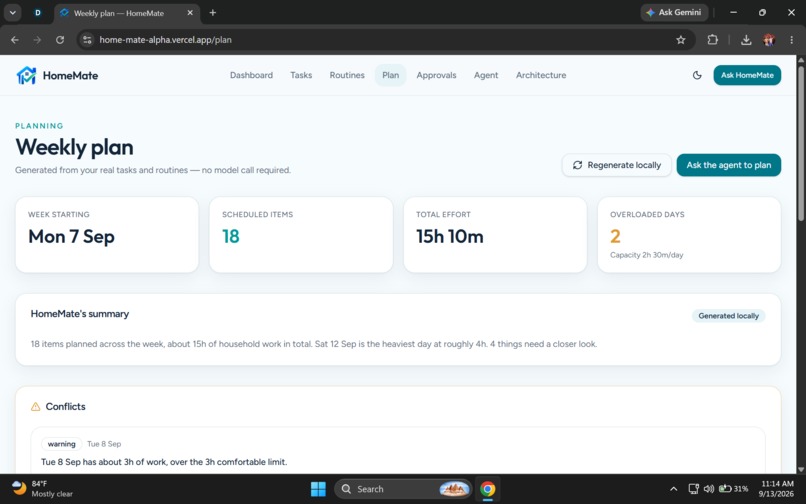
Task: Click the refresh icon in Regenerate locally
Action: click(577, 165)
